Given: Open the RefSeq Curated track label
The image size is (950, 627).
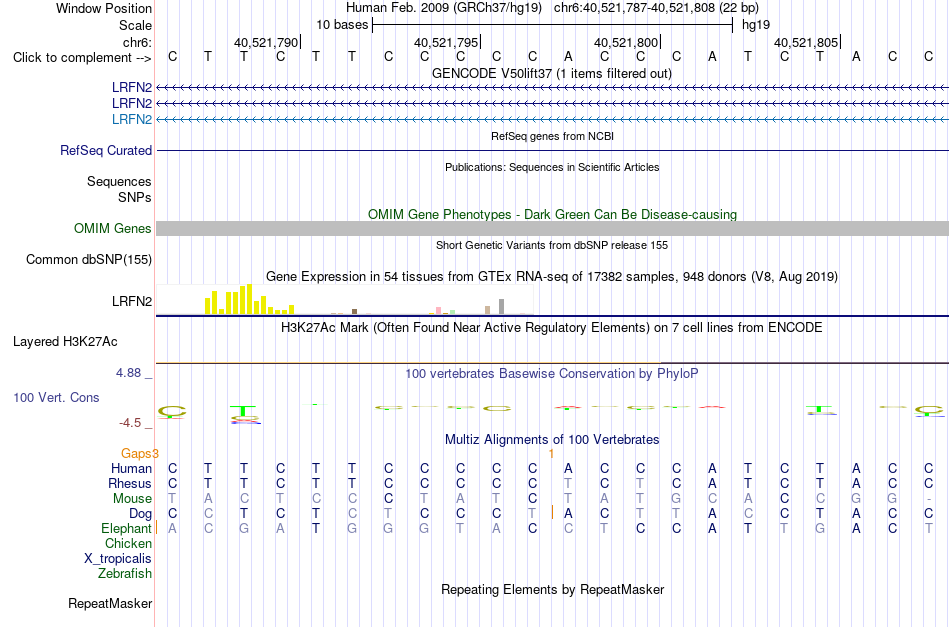Looking at the screenshot, I should pyautogui.click(x=105, y=150).
